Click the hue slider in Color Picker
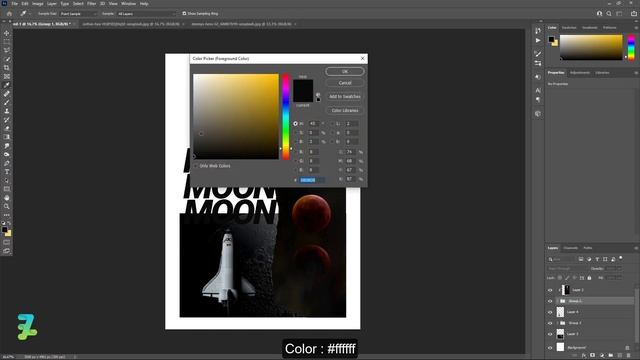 tap(286, 117)
